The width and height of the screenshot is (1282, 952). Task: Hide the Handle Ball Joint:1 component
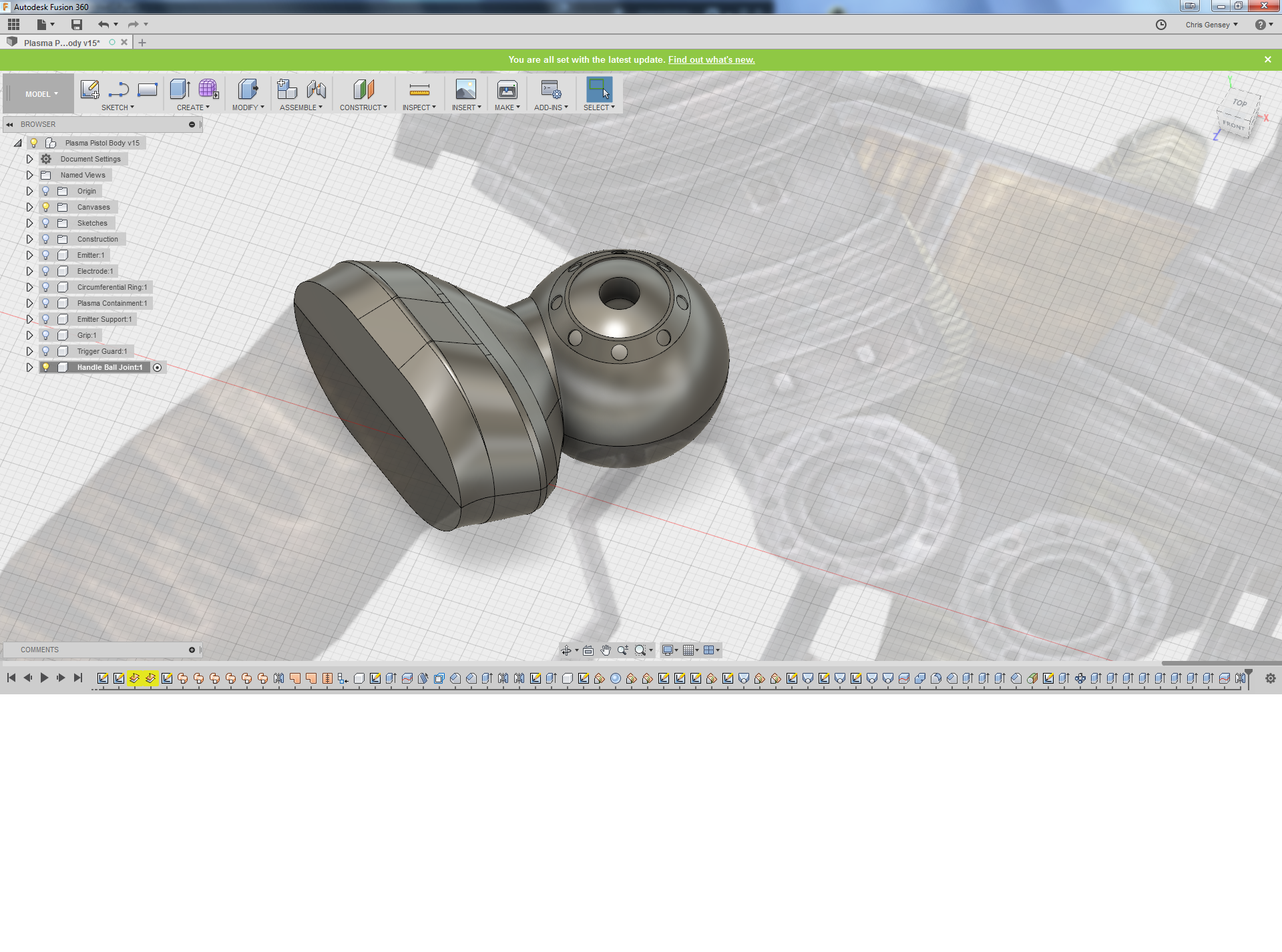click(x=46, y=367)
